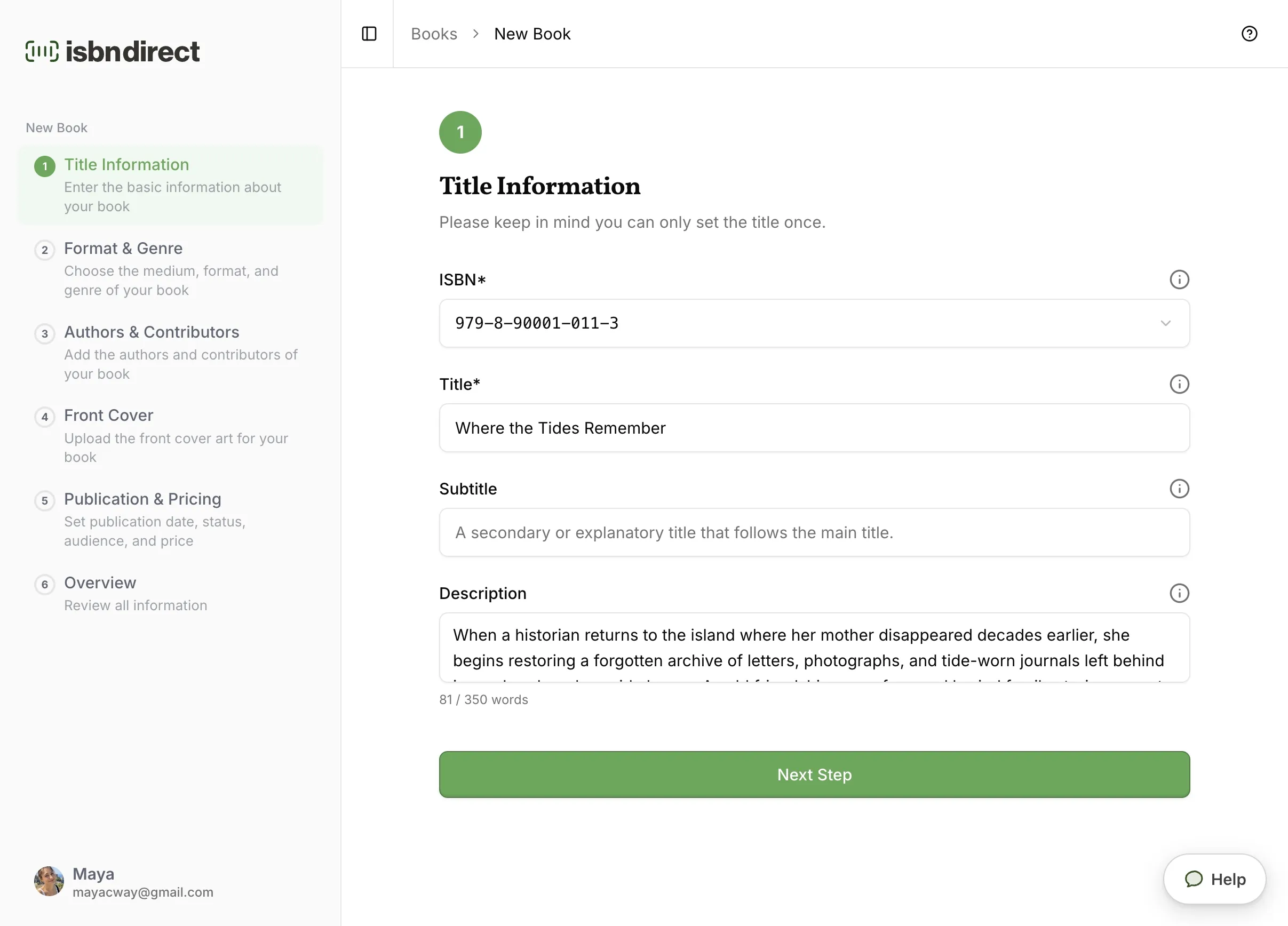Viewport: 1288px width, 926px height.
Task: Open the ISBN dropdown
Action: point(814,323)
